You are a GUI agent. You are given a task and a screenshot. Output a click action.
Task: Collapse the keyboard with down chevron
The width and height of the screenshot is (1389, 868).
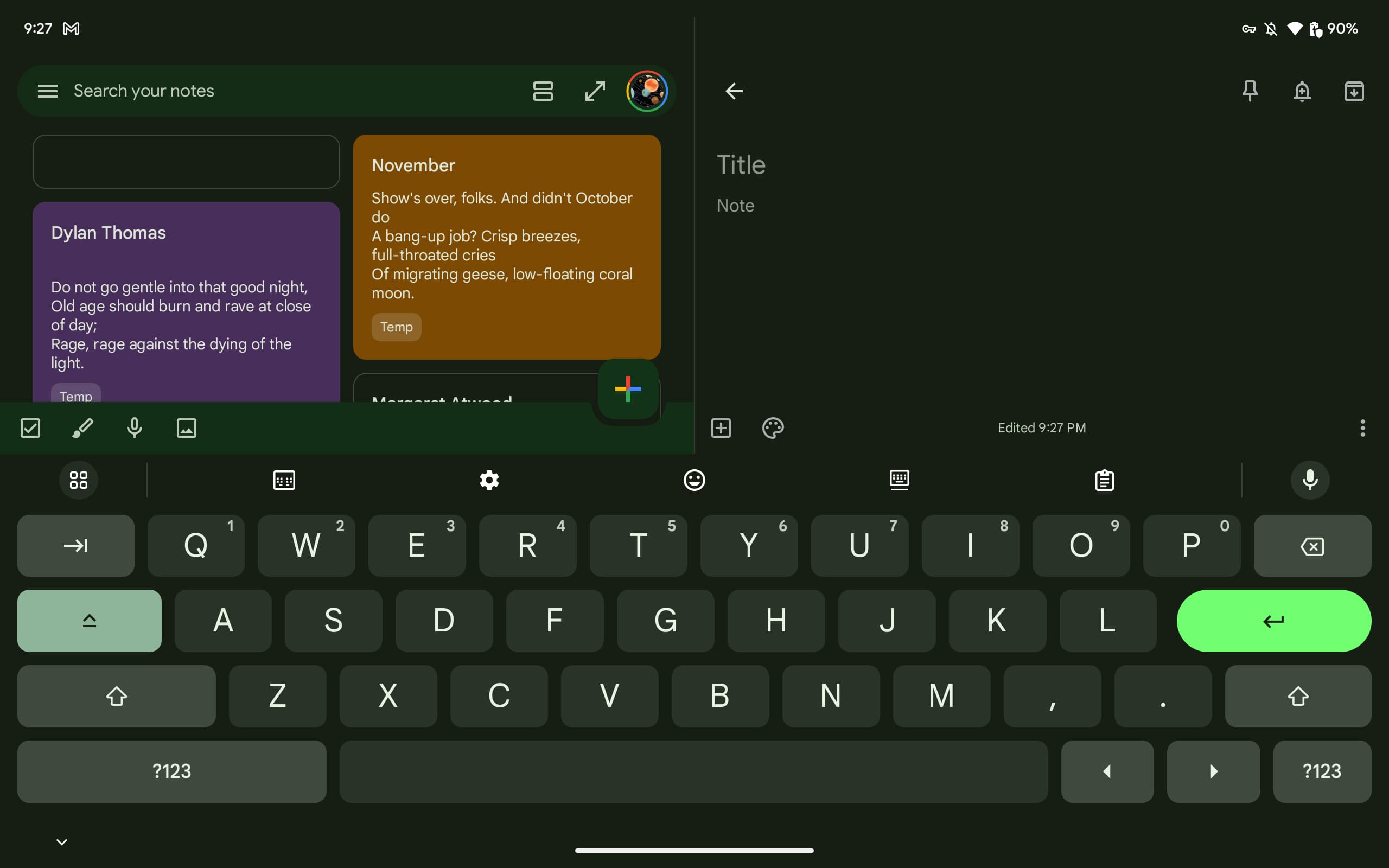62,841
